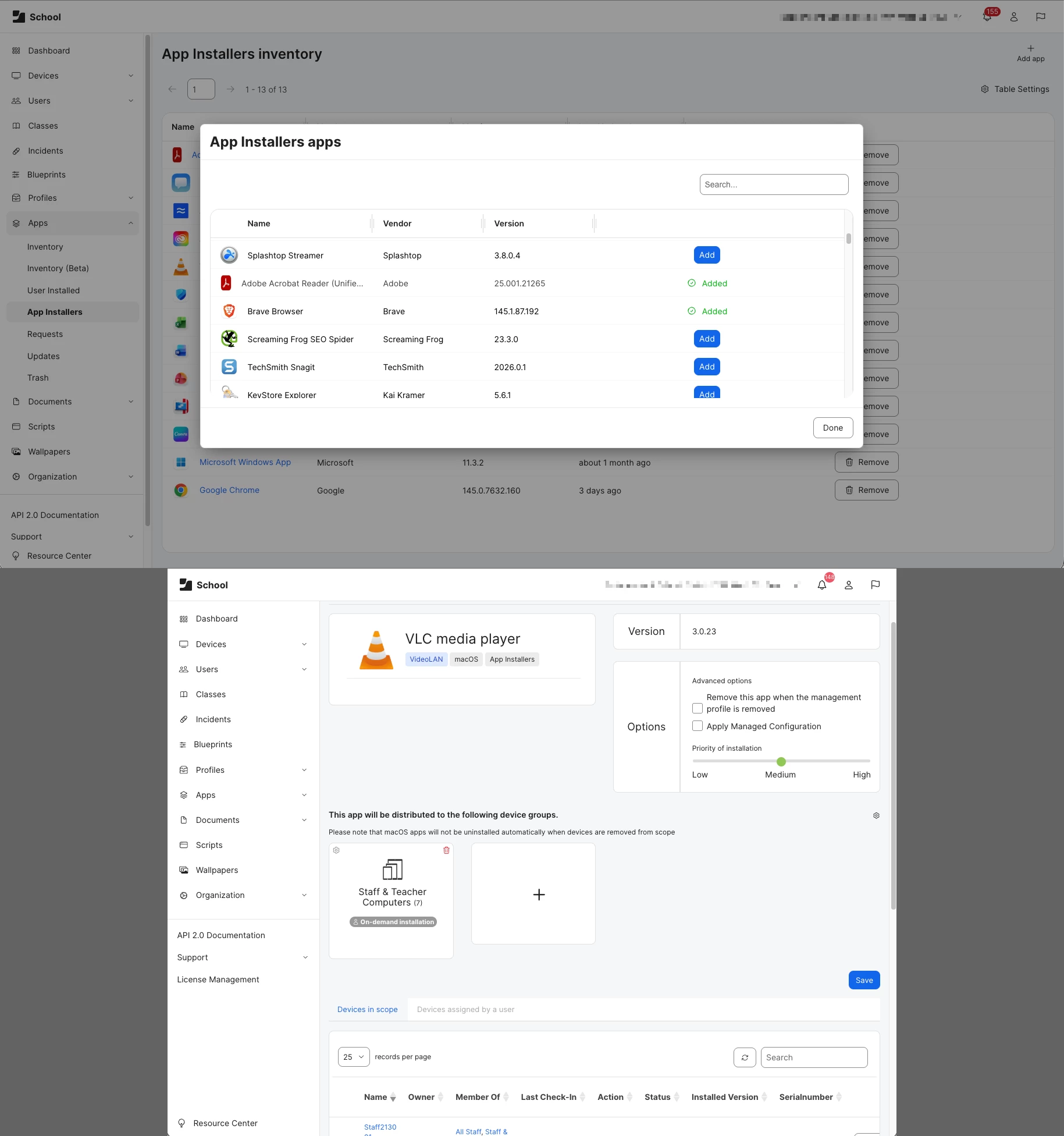Click the notification bell in top window
1064x1136 pixels.
[987, 17]
